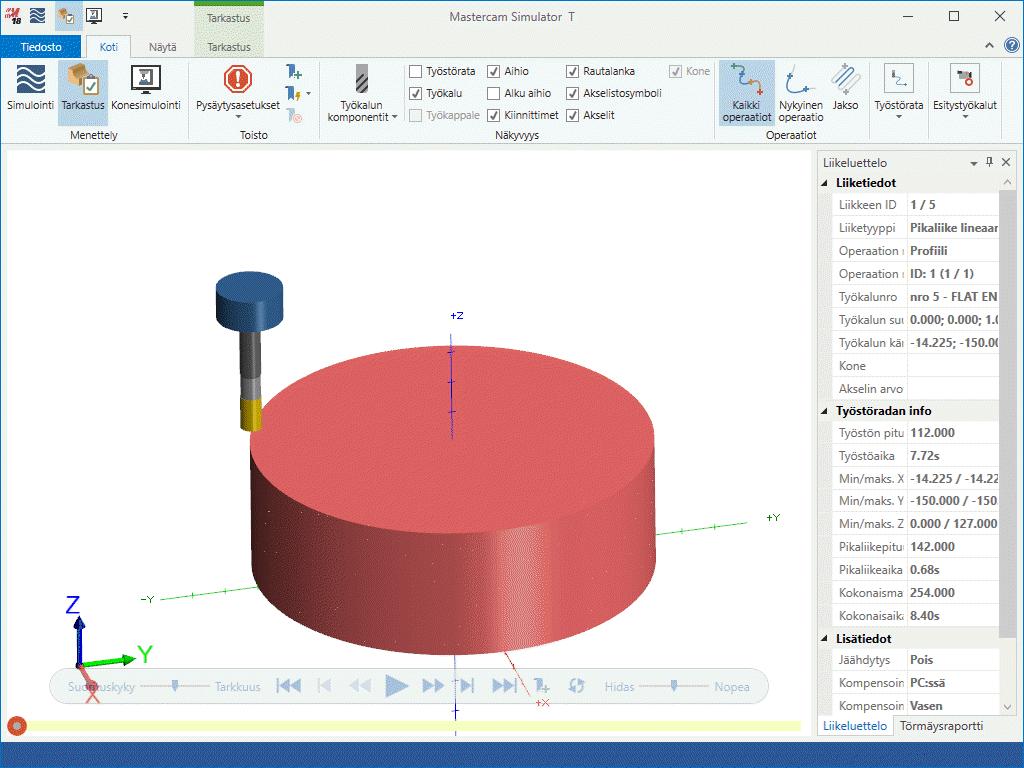Screen dimensions: 1024x768
Task: Expand Esitystyökalut dropdown arrow
Action: tap(965, 117)
